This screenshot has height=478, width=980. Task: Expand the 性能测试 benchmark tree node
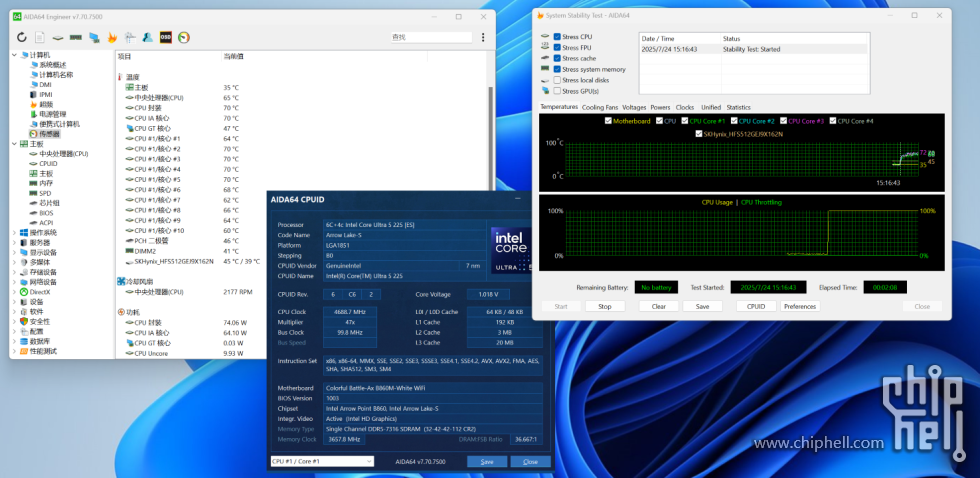(15, 351)
